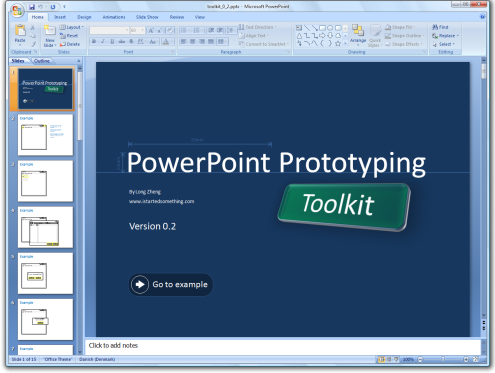Open Convert to SmartArt menu
The width and height of the screenshot is (495, 373).
pos(264,44)
